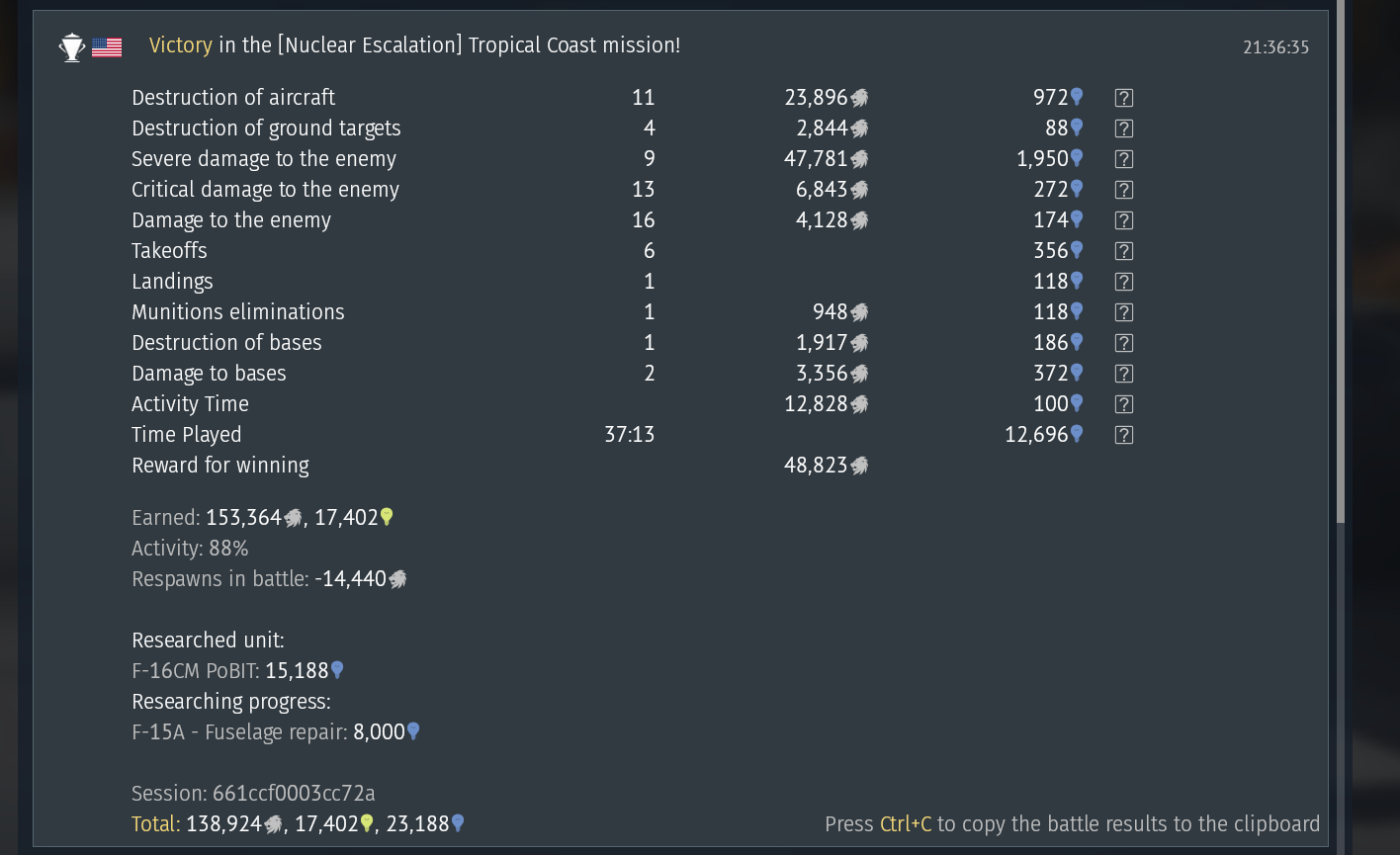Click the F-16CM PoBIT researched unit entry

237,671
